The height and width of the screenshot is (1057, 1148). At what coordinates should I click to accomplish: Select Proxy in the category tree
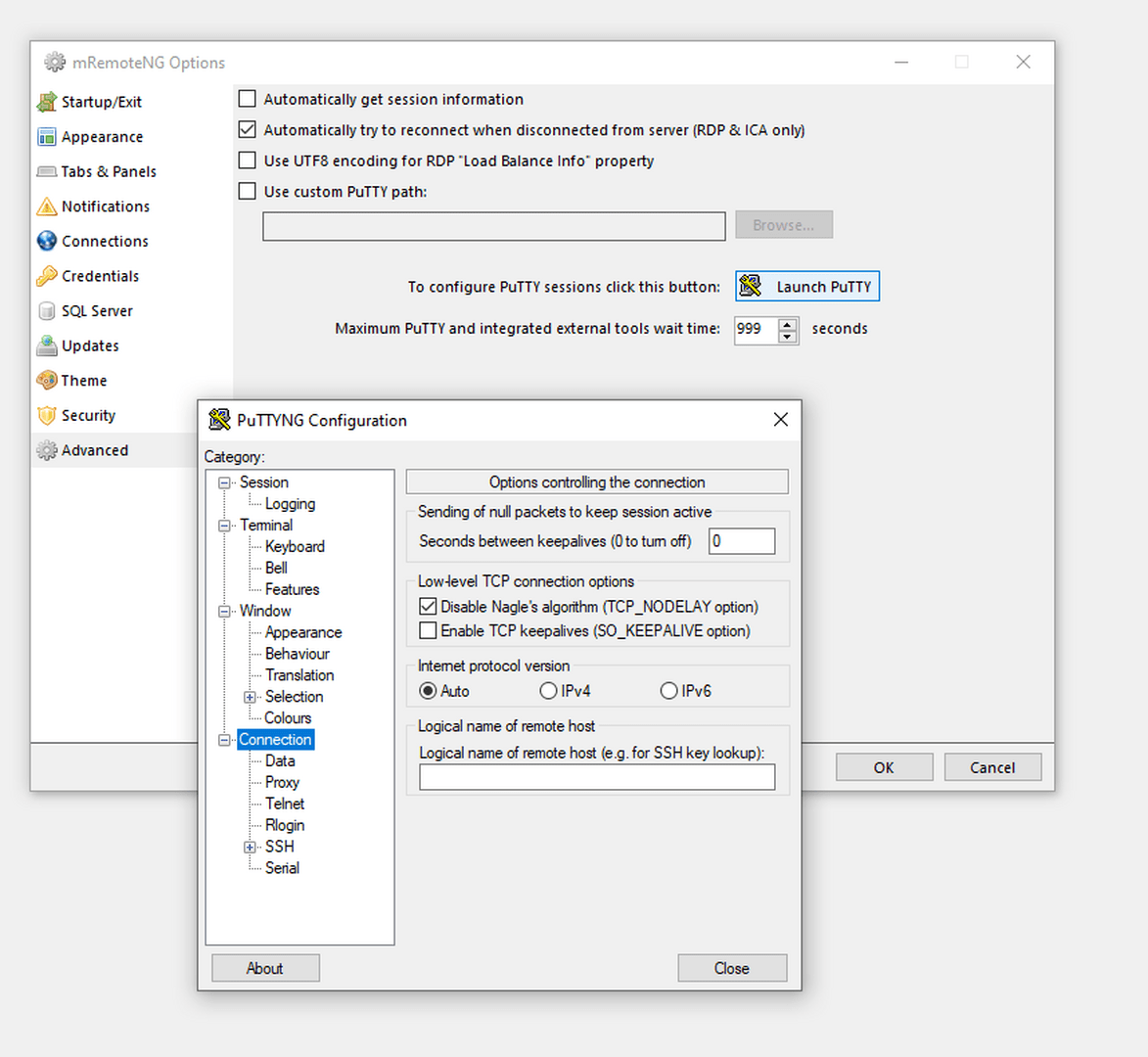pos(282,783)
